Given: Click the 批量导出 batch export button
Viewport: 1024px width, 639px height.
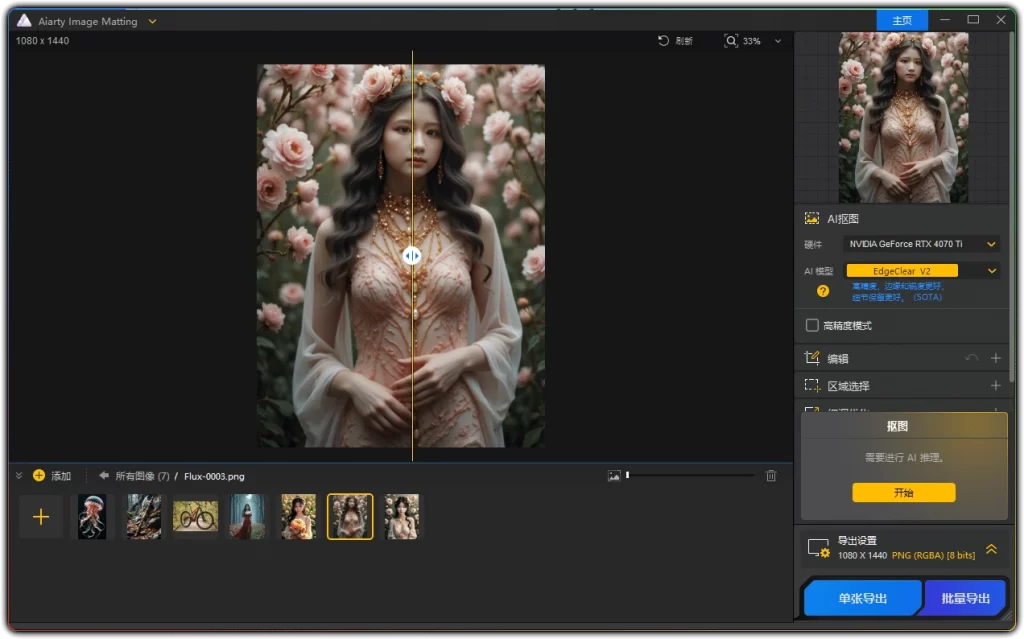Looking at the screenshot, I should point(964,597).
